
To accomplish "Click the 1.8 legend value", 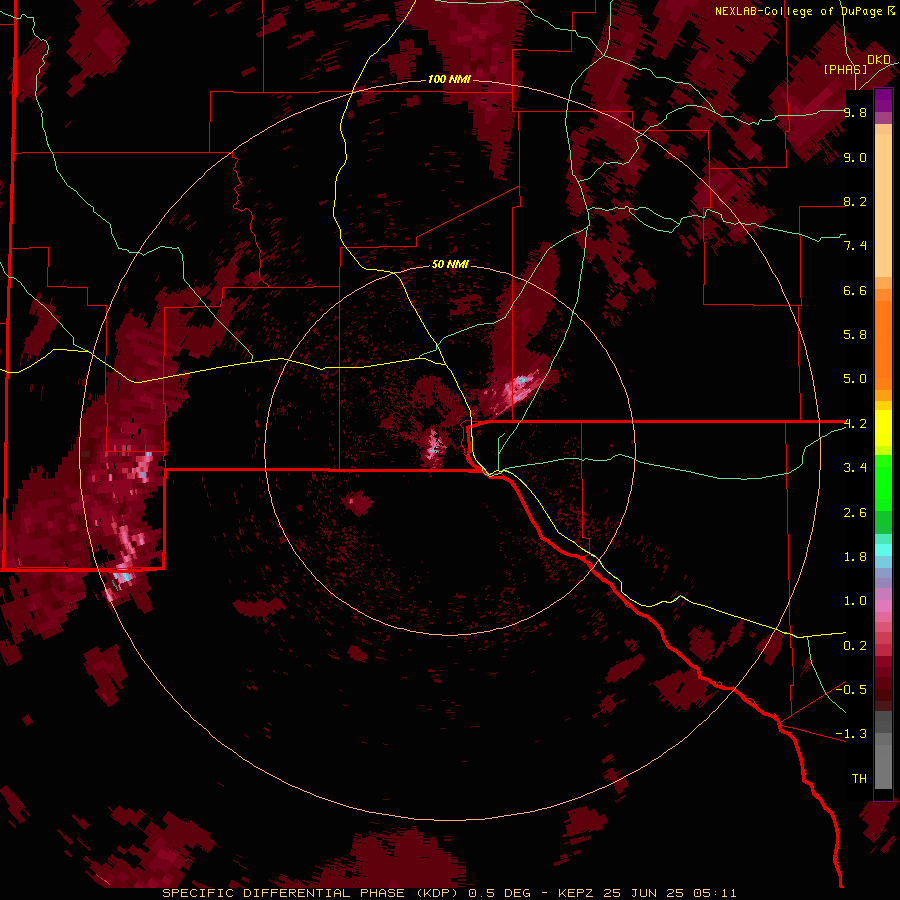I will point(855,557).
